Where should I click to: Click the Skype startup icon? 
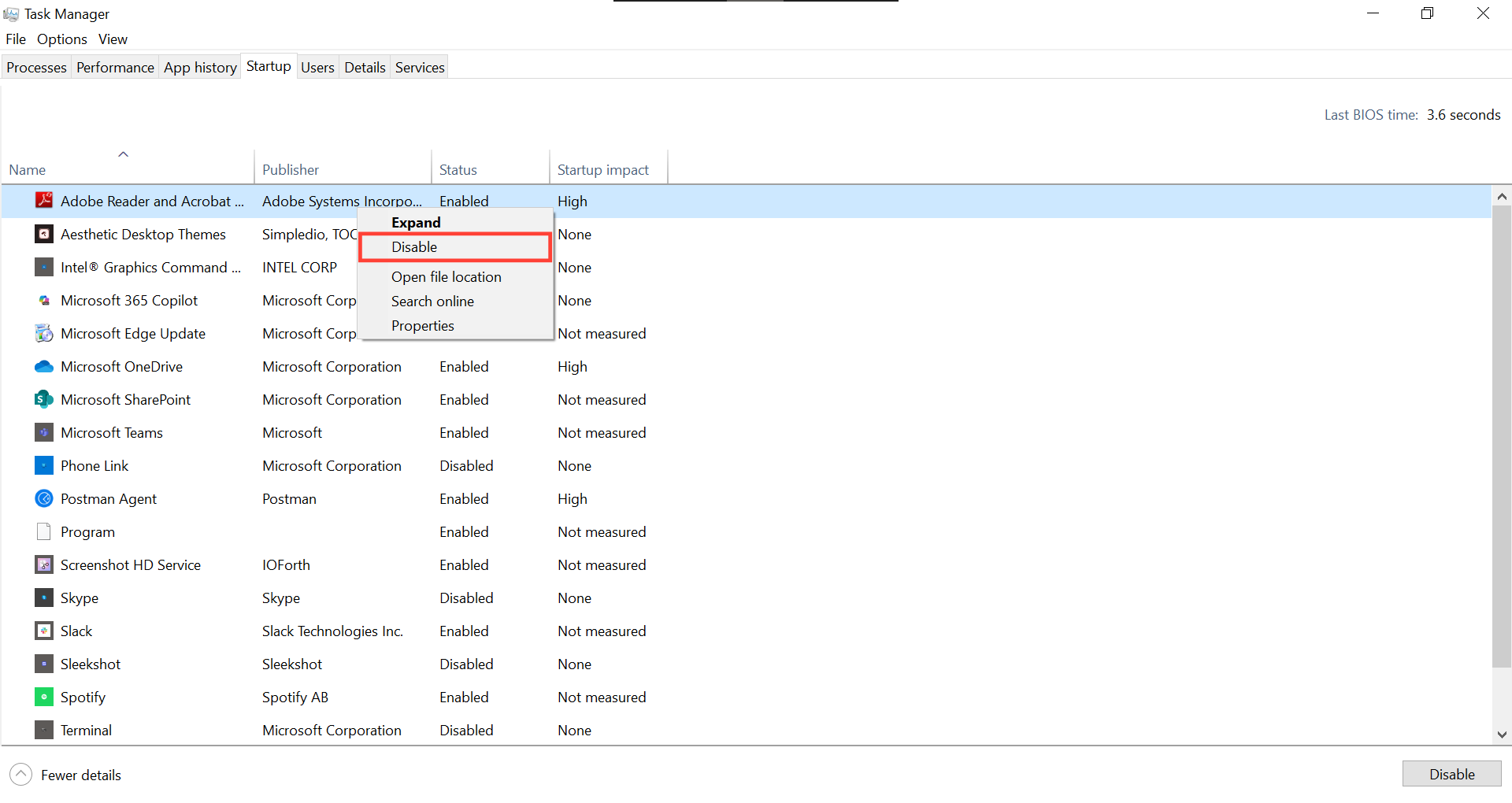(44, 598)
